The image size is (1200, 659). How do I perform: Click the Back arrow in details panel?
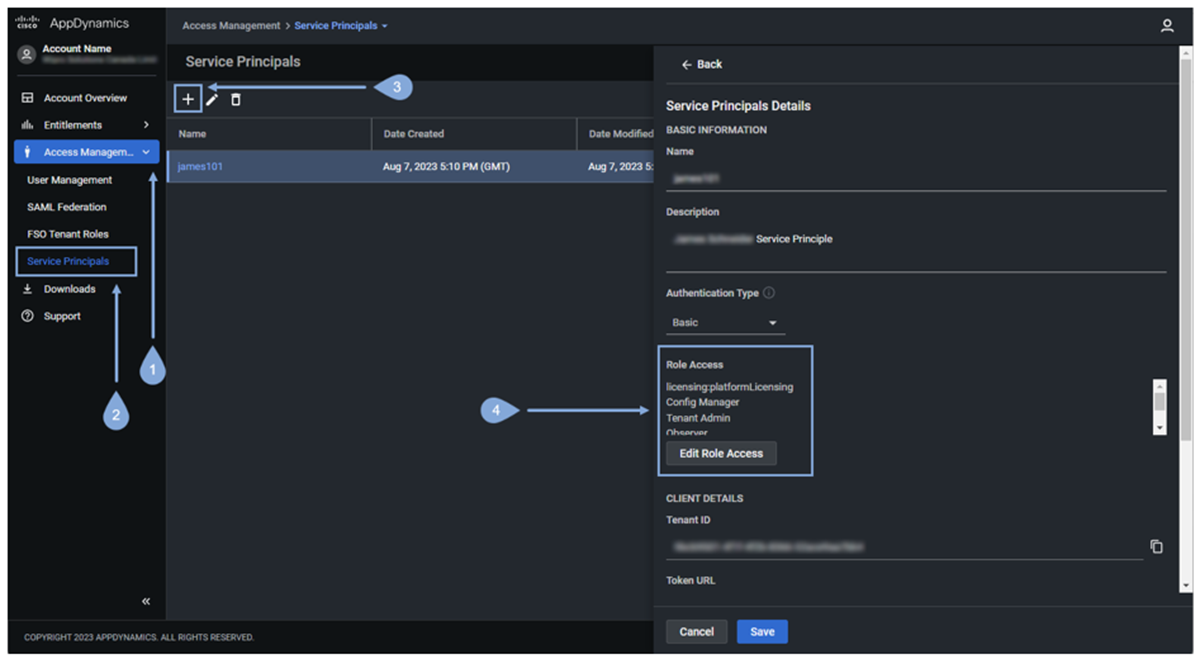click(700, 64)
